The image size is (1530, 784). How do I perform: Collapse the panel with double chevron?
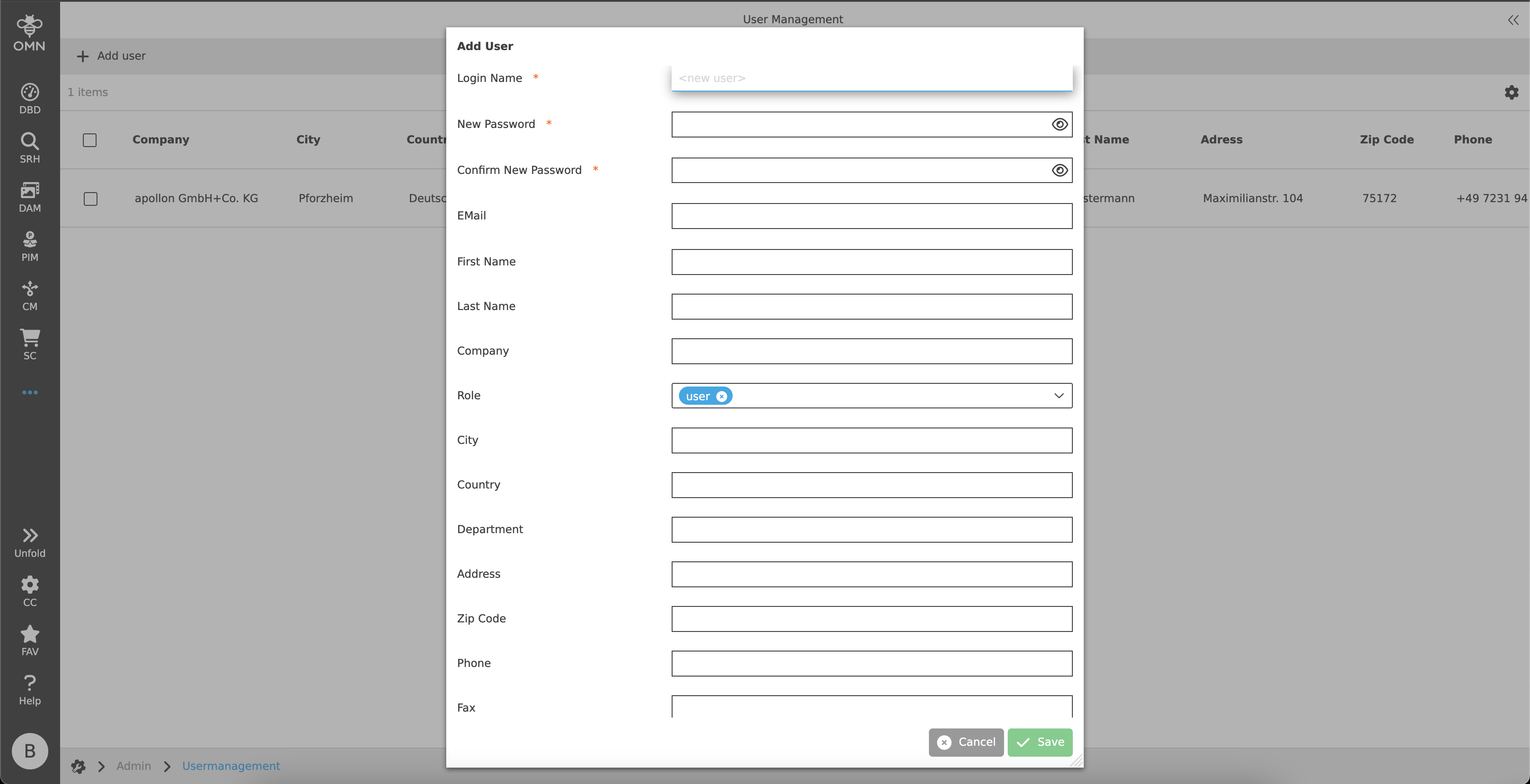coord(1512,20)
